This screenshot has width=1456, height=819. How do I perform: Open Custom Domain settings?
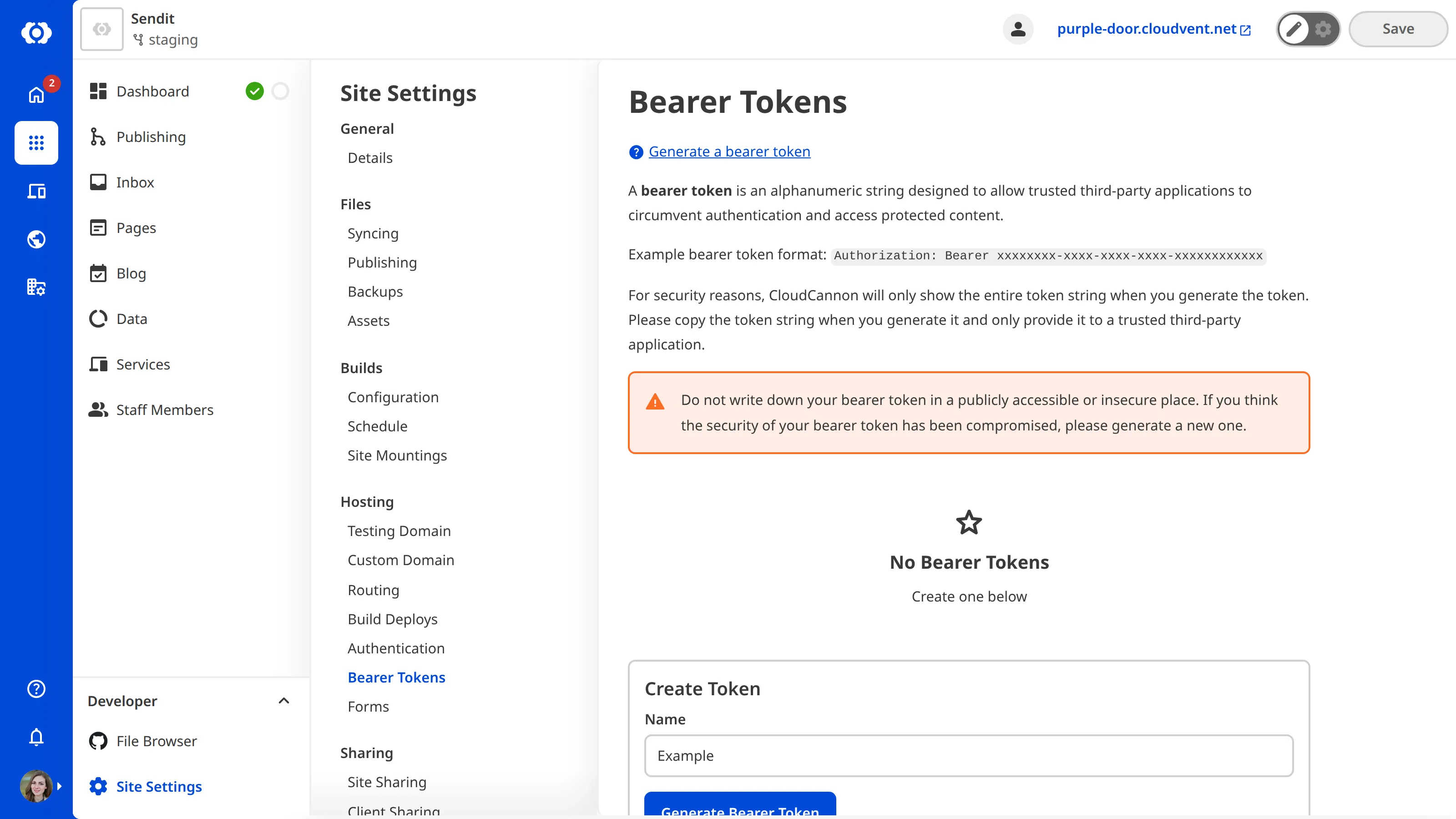click(401, 560)
